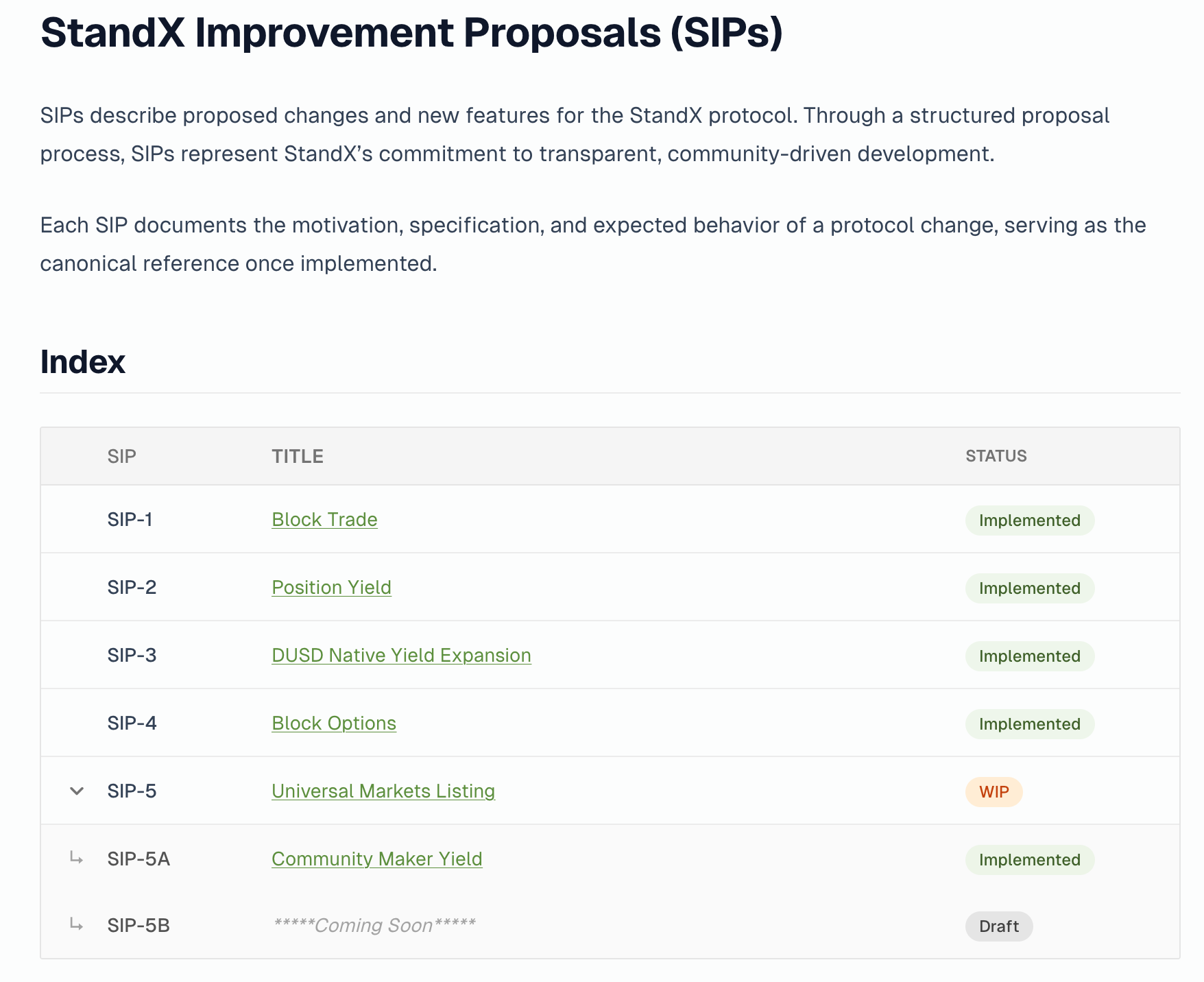Click the TITLE column header
Image resolution: width=1204 pixels, height=982 pixels.
(x=298, y=456)
